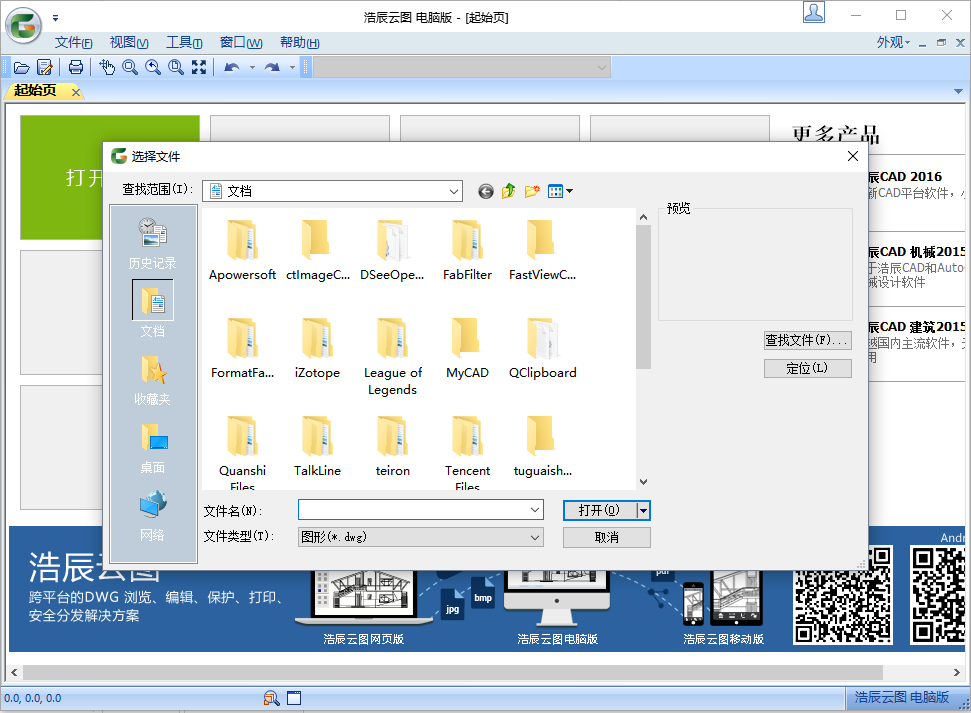Screen dimensions: 971x713
Task: Close the 起始页 tab
Action: coord(76,92)
